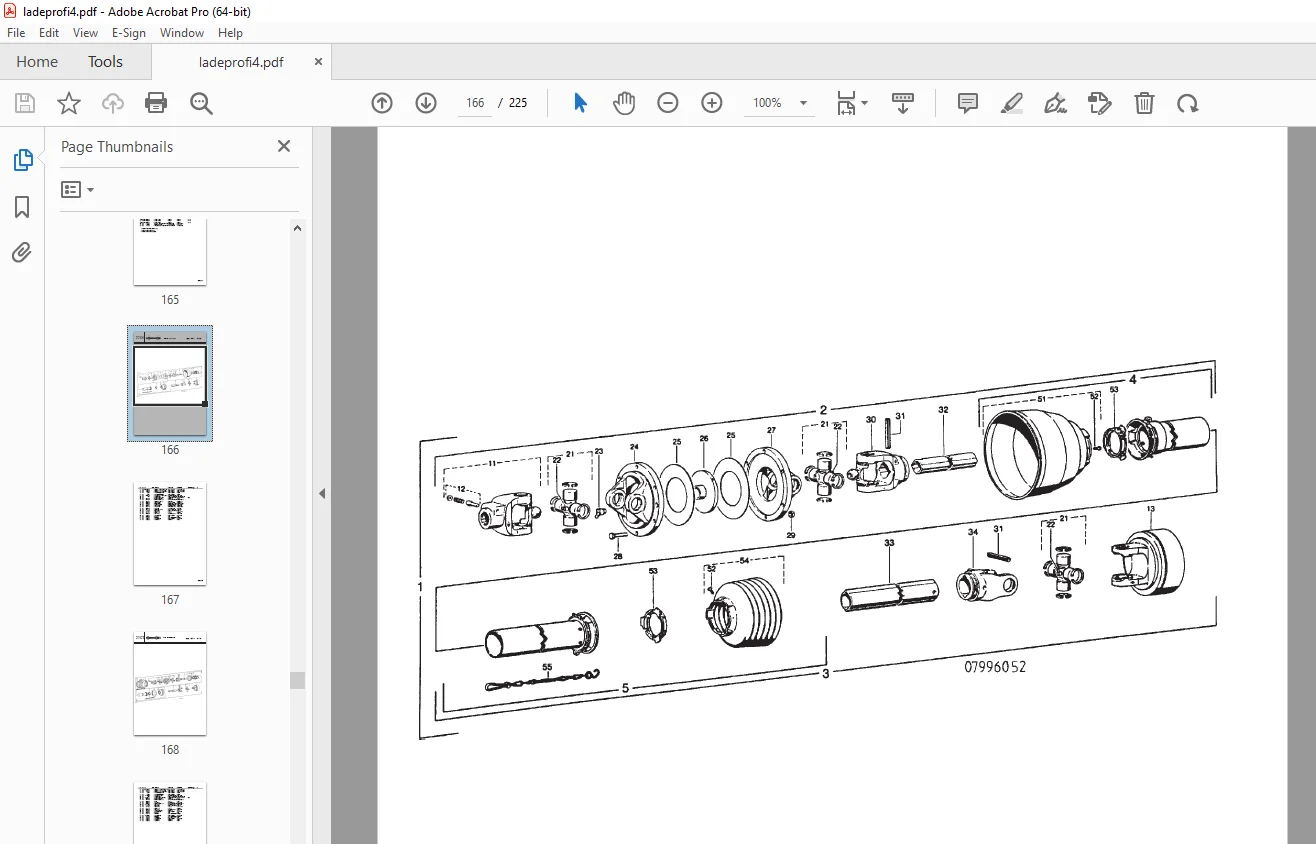The height and width of the screenshot is (844, 1316).
Task: Click the total page count 225
Action: click(x=518, y=103)
